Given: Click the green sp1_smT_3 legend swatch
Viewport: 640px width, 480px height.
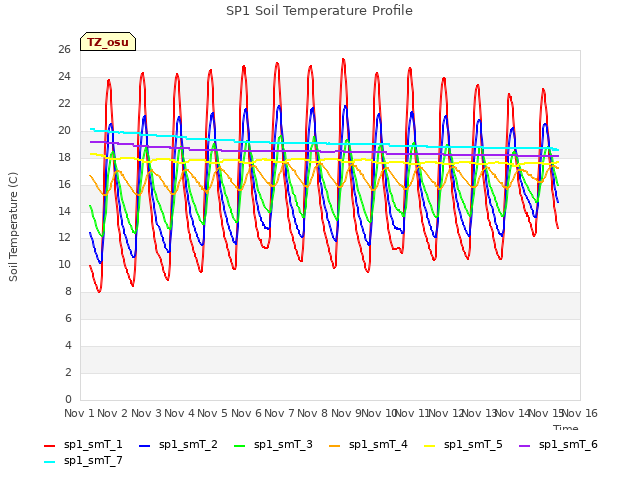Looking at the screenshot, I should [240, 446].
